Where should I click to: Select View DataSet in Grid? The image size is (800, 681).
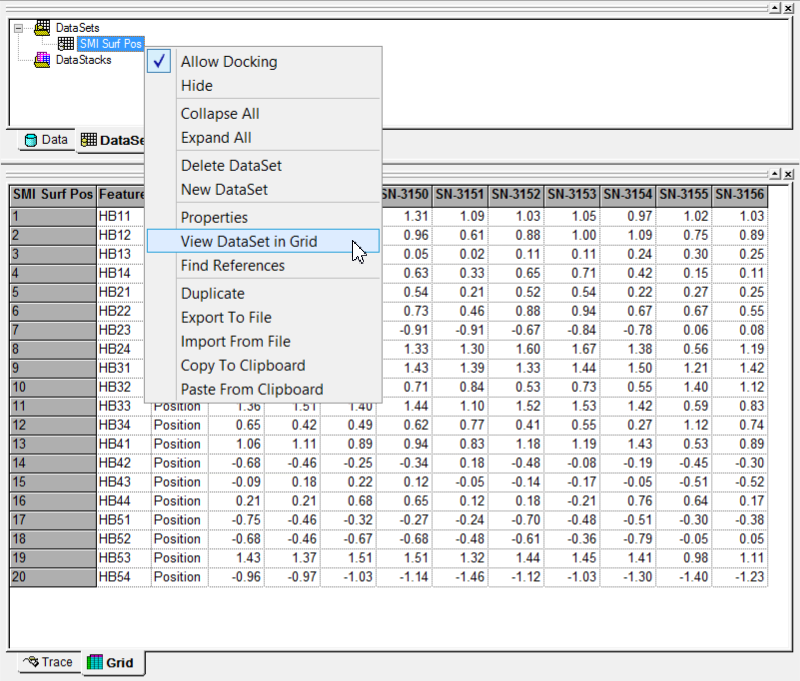coord(263,241)
